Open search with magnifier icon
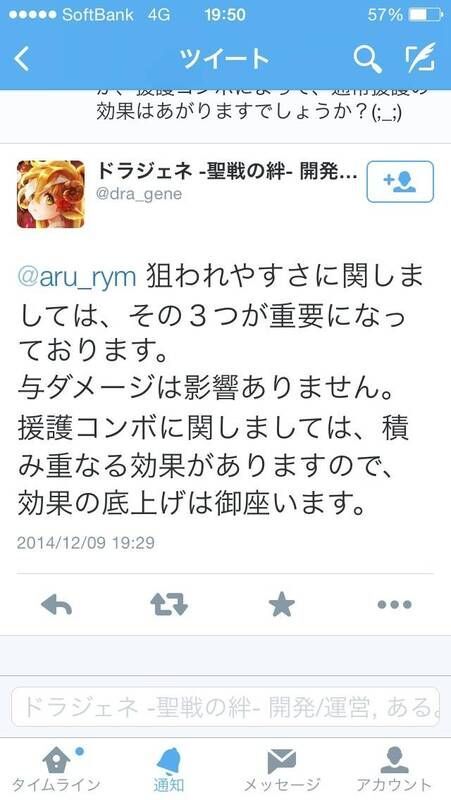This screenshot has width=451, height=800. [x=367, y=59]
